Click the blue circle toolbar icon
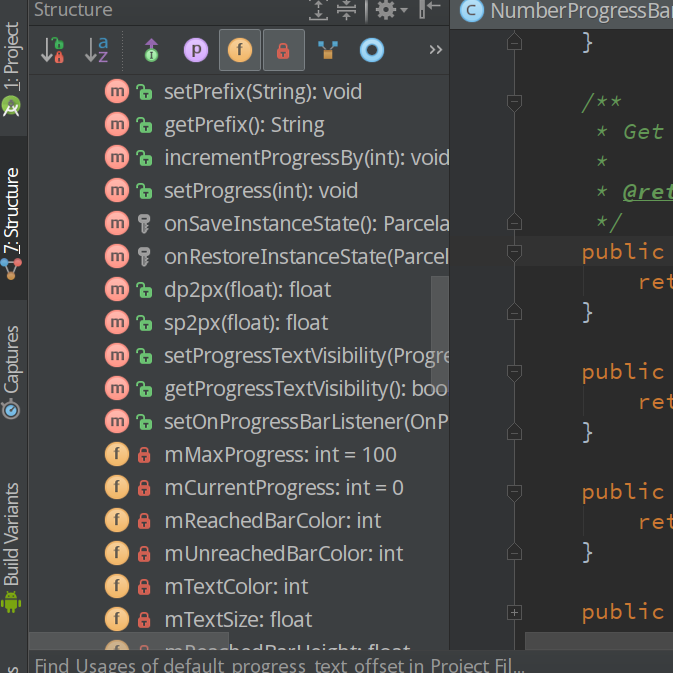 (x=371, y=50)
